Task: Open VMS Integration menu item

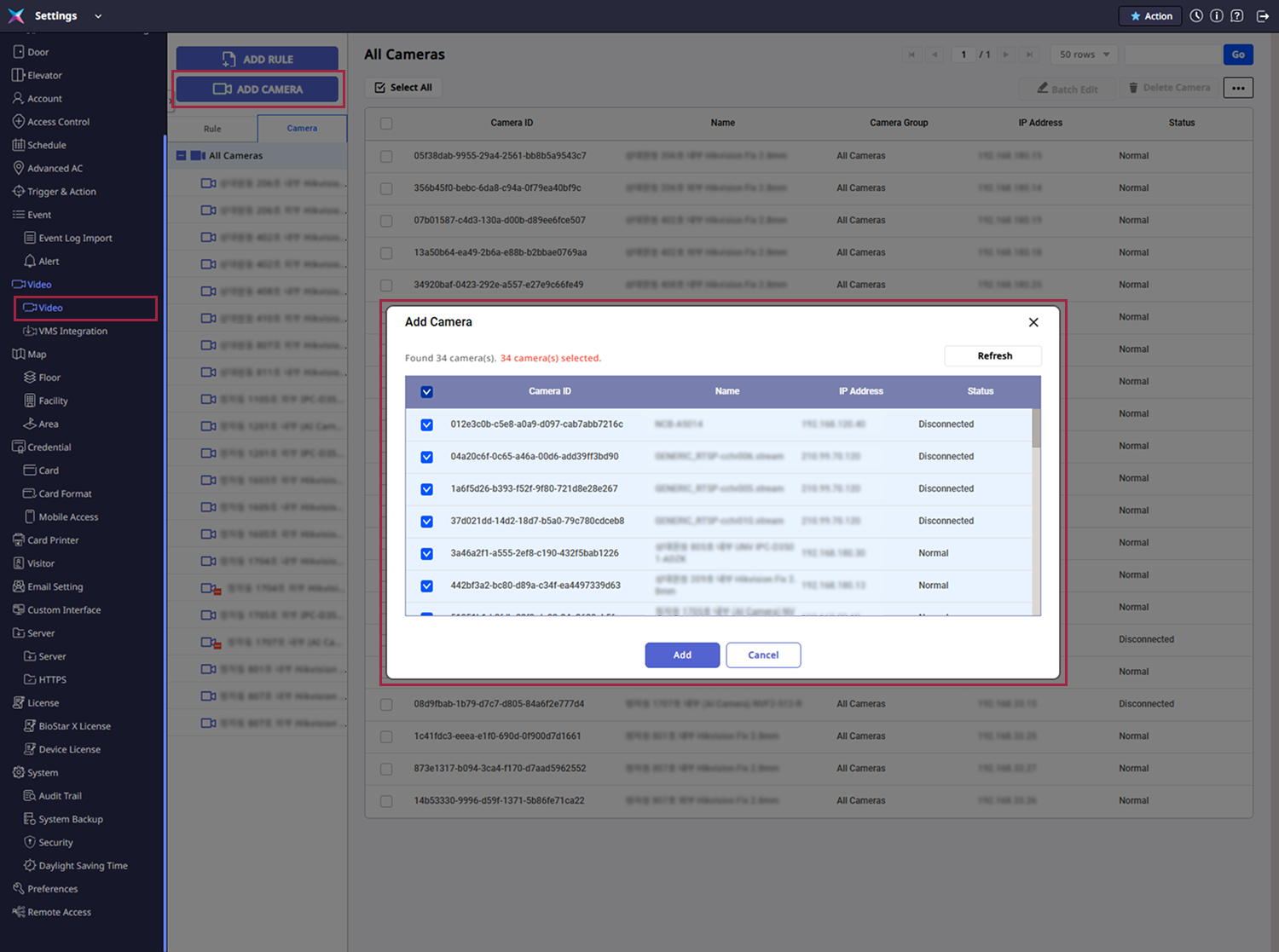Action: (x=72, y=332)
